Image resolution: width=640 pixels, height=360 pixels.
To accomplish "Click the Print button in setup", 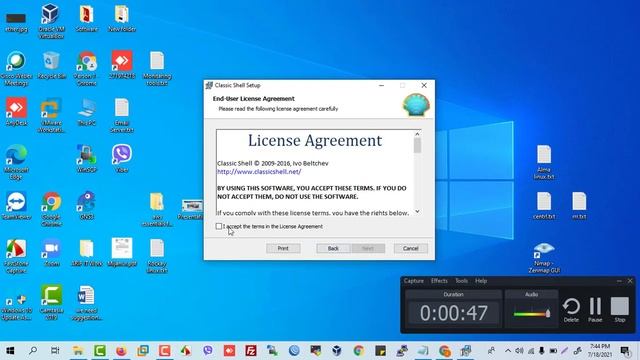I will [x=283, y=248].
